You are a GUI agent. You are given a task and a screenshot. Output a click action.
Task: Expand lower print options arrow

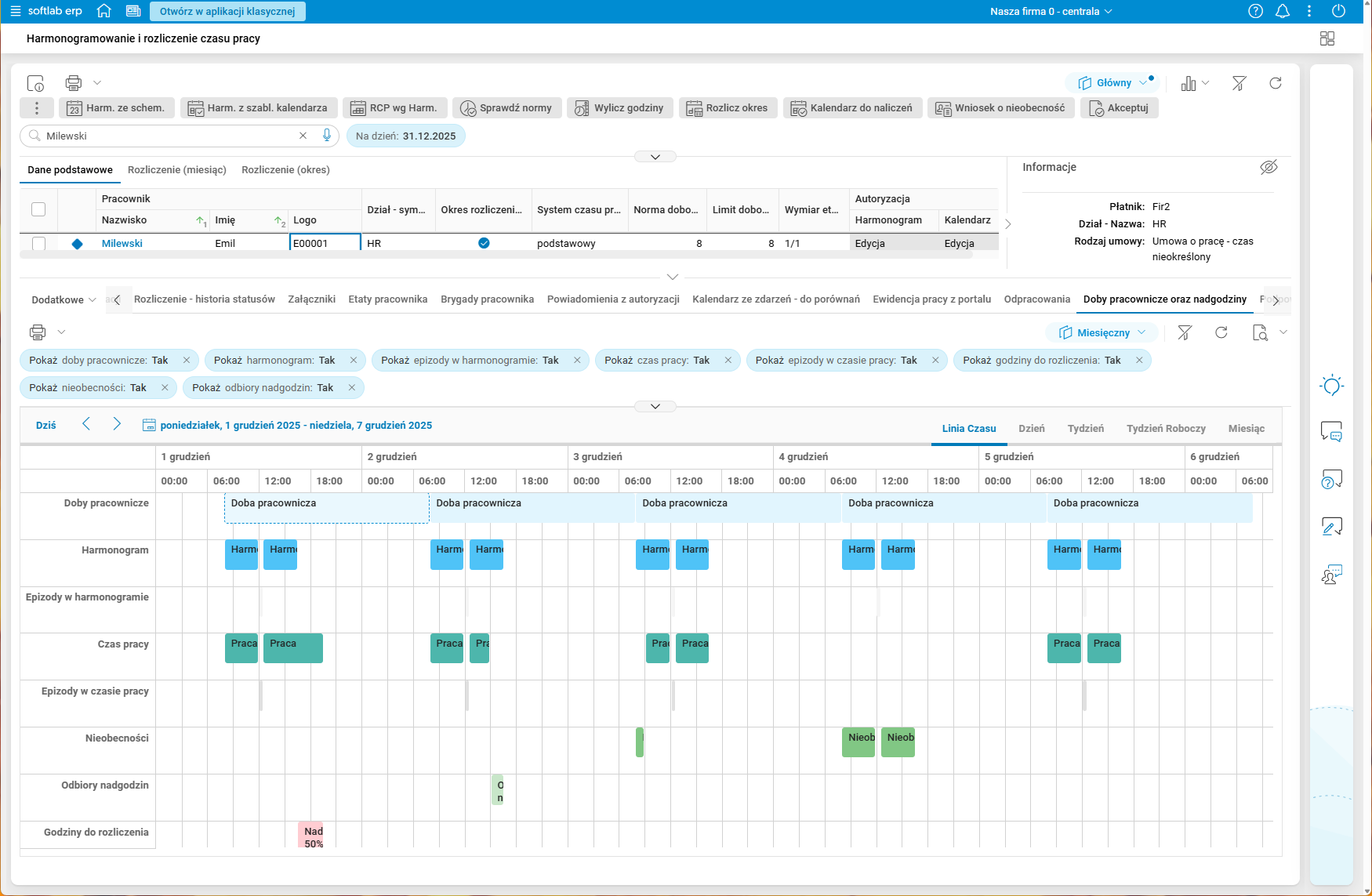tap(61, 332)
